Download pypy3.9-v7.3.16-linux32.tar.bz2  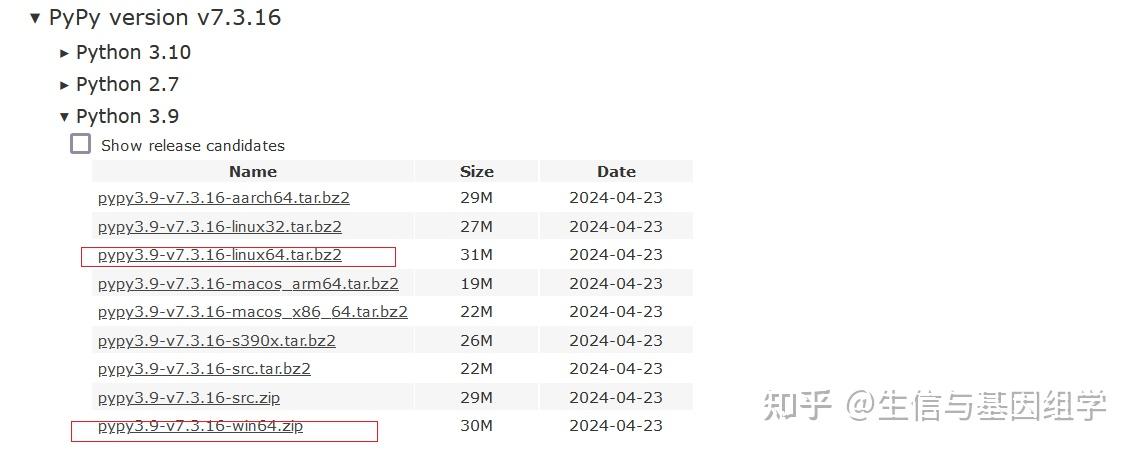click(x=219, y=227)
